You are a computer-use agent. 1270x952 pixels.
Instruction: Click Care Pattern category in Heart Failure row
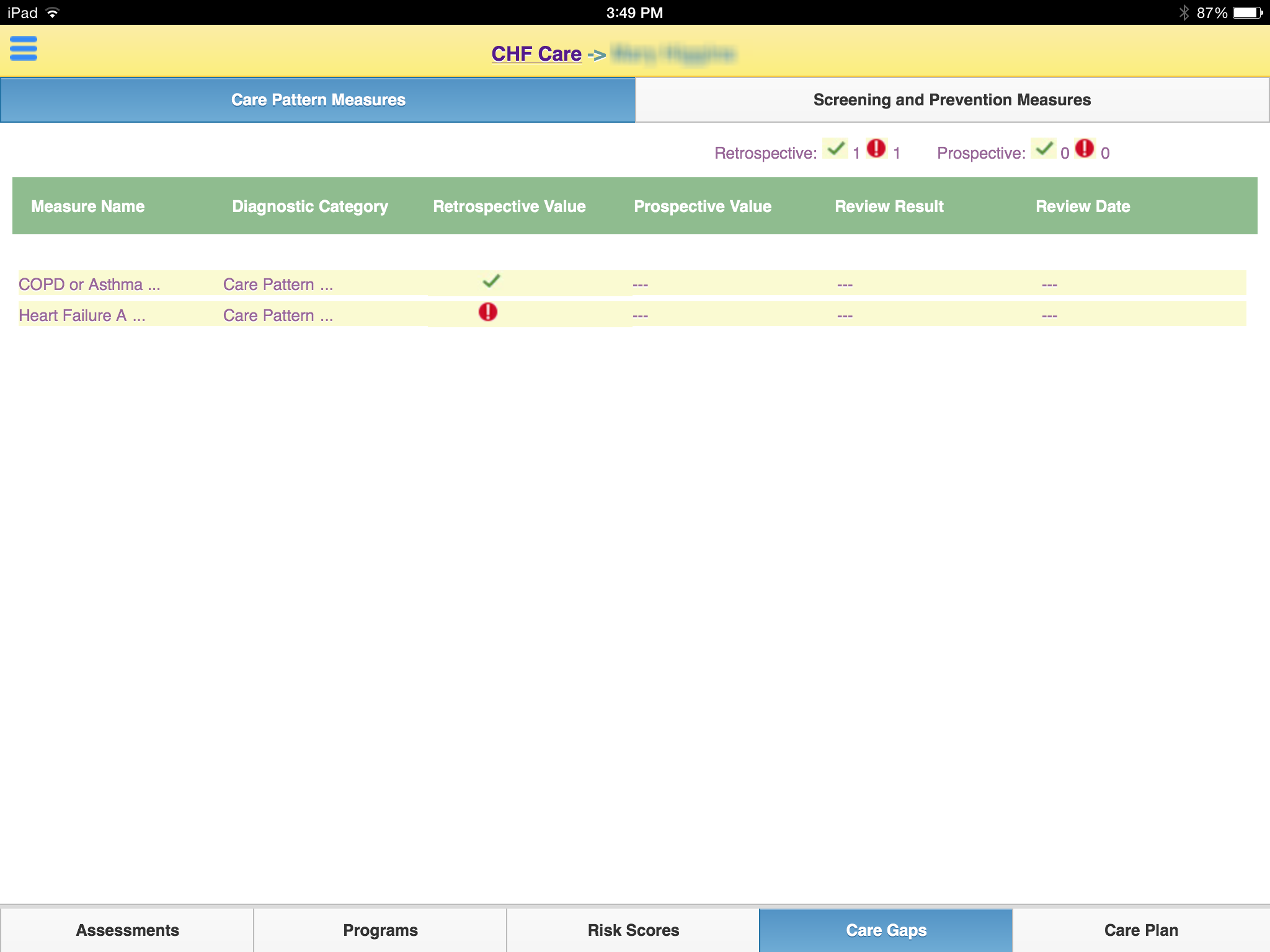coord(278,315)
